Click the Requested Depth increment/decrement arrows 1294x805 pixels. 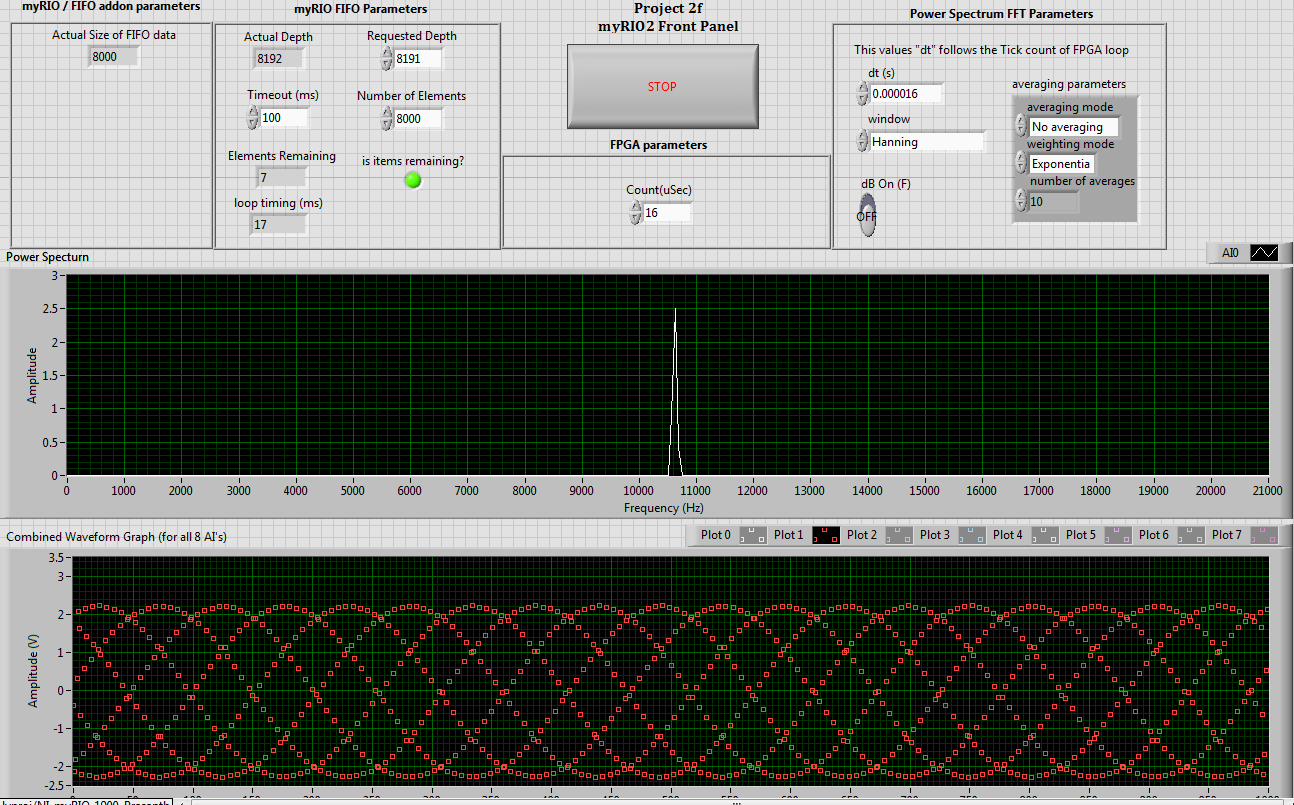coord(387,59)
